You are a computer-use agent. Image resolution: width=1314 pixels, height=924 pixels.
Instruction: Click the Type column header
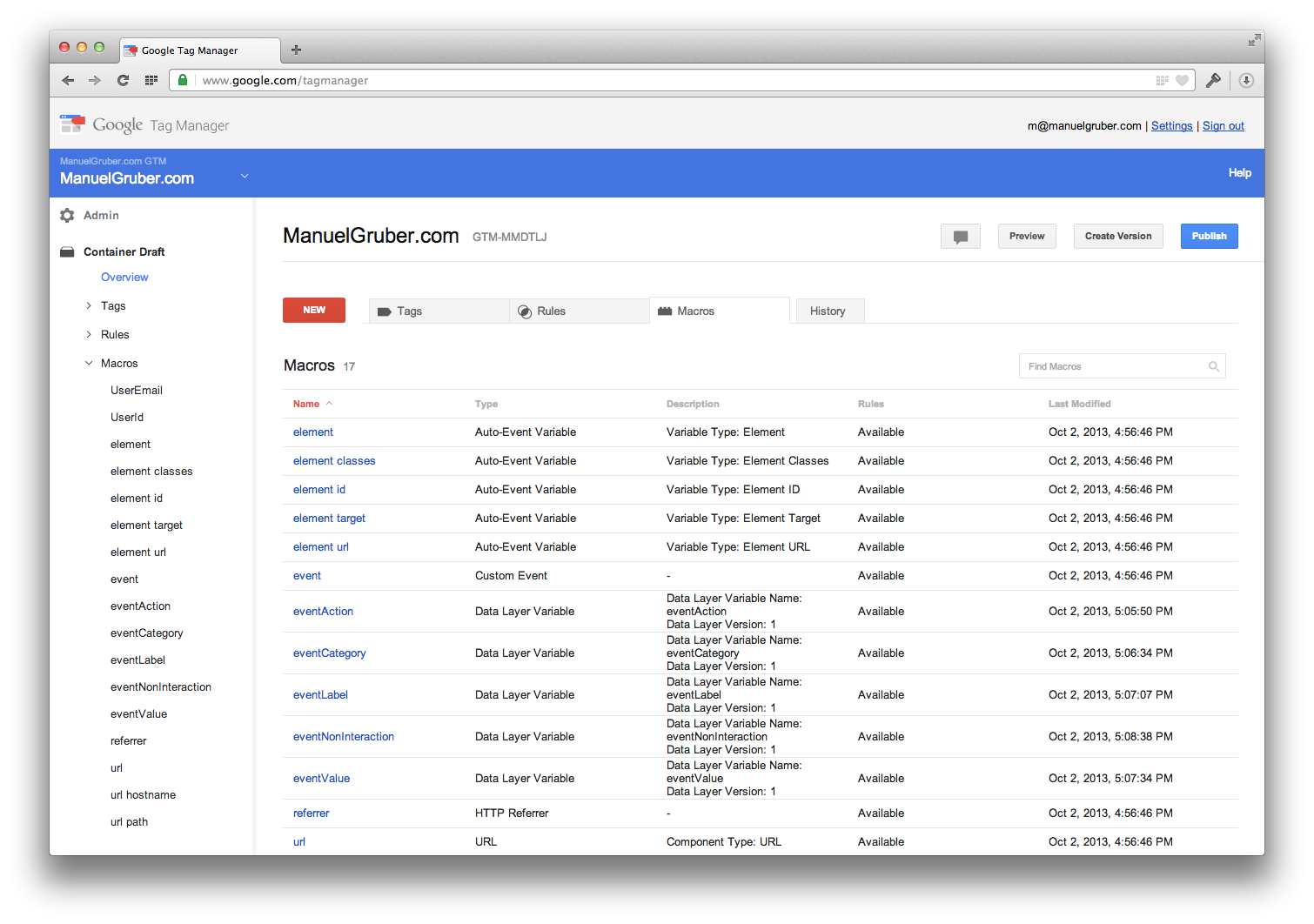tap(486, 404)
